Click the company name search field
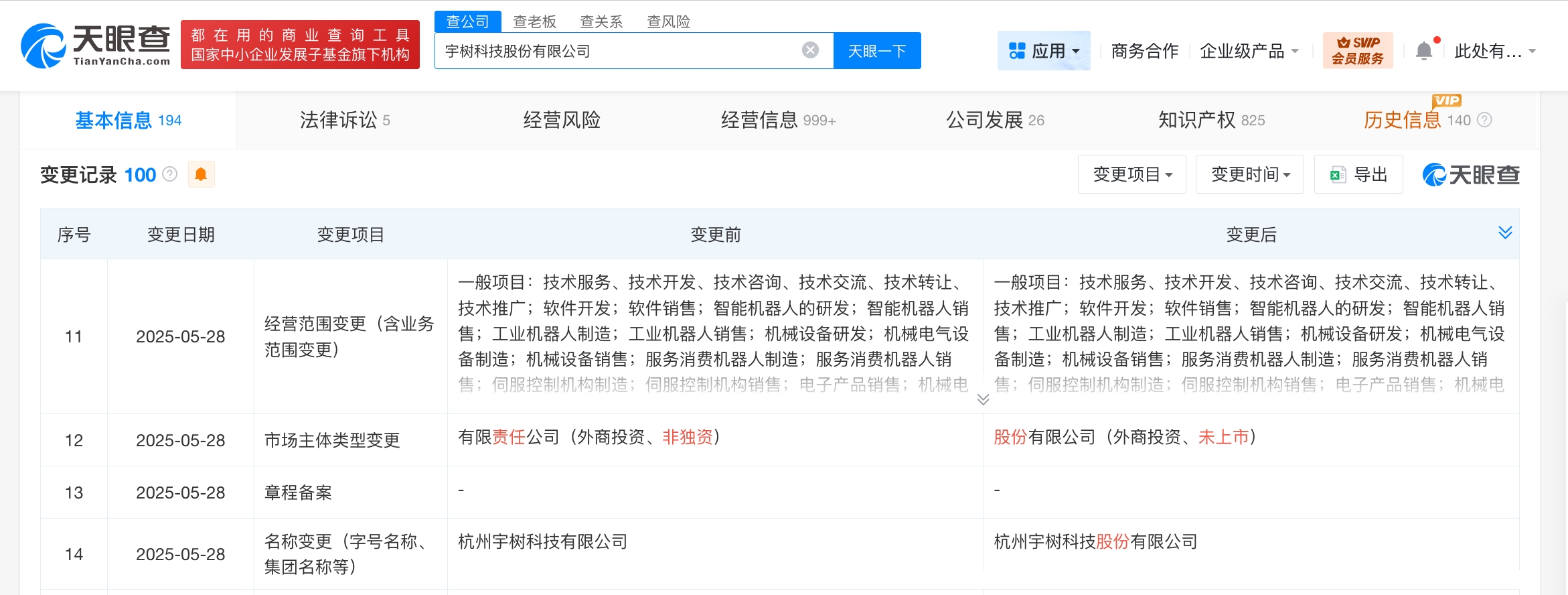Image resolution: width=1568 pixels, height=595 pixels. click(616, 51)
